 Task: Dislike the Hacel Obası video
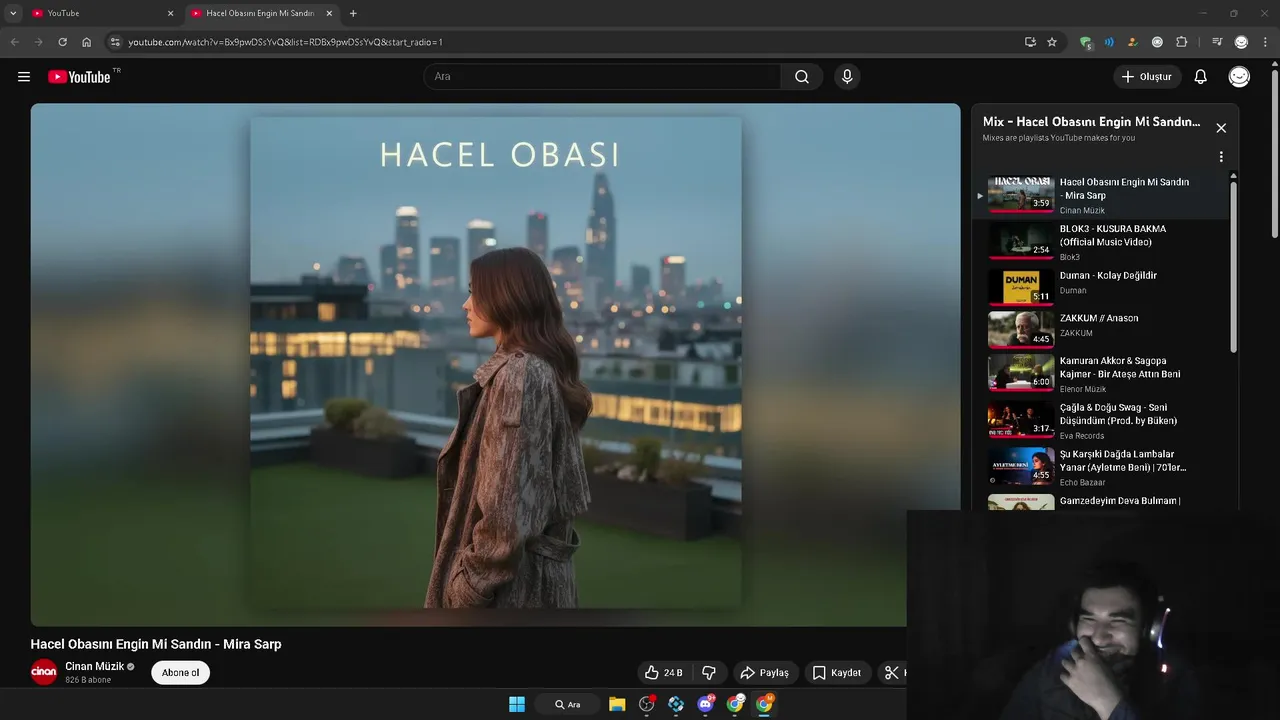point(709,673)
